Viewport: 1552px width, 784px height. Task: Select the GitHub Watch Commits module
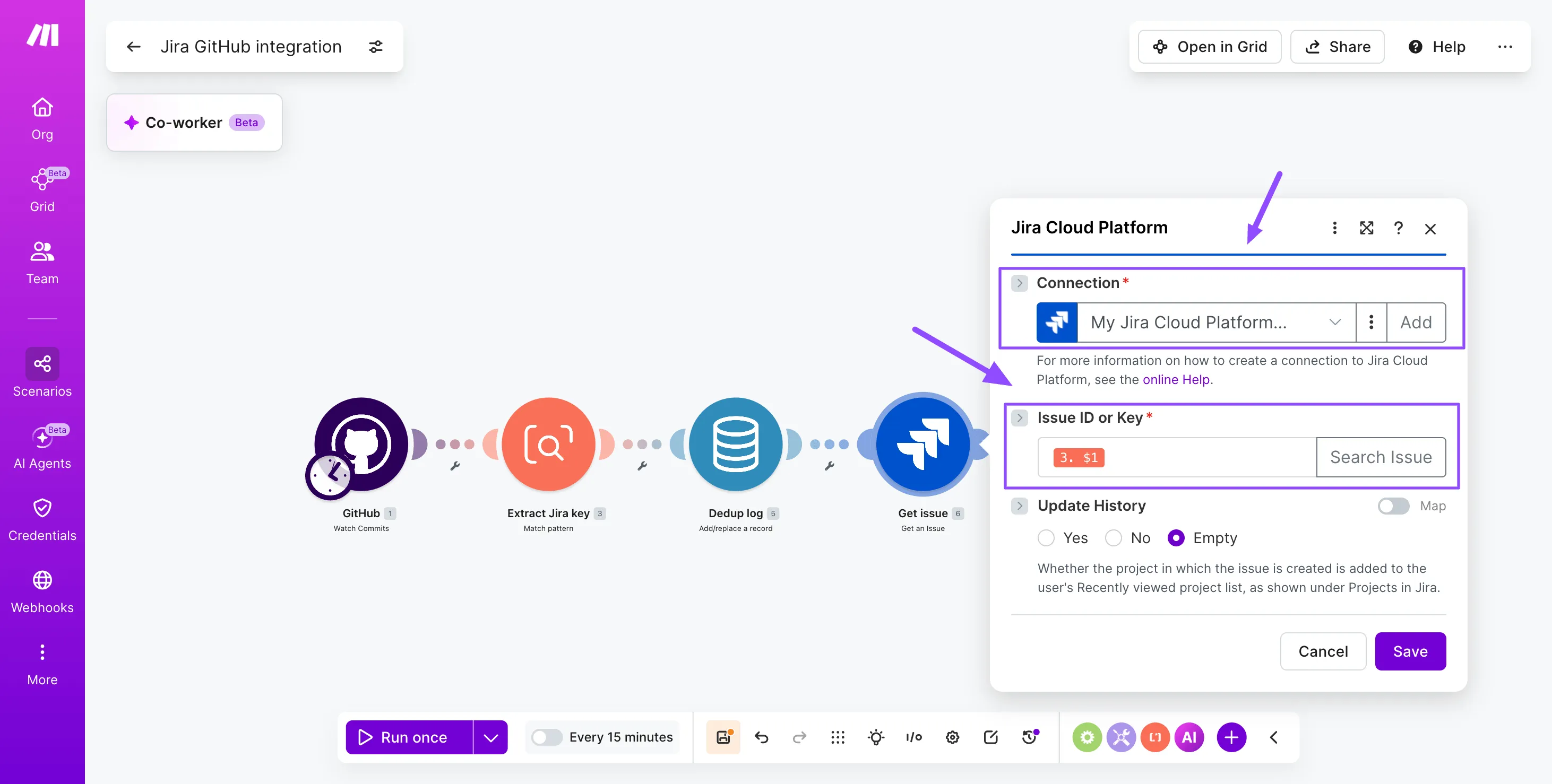(361, 445)
